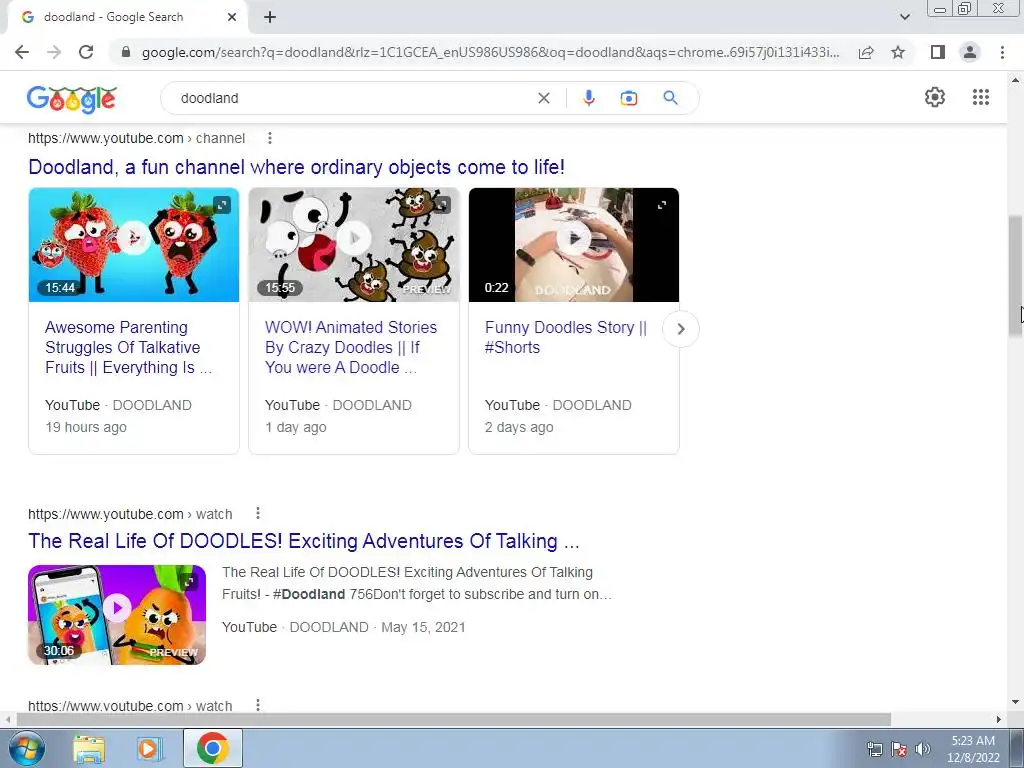Image resolution: width=1024 pixels, height=768 pixels.
Task: Open a new browser tab
Action: [270, 18]
